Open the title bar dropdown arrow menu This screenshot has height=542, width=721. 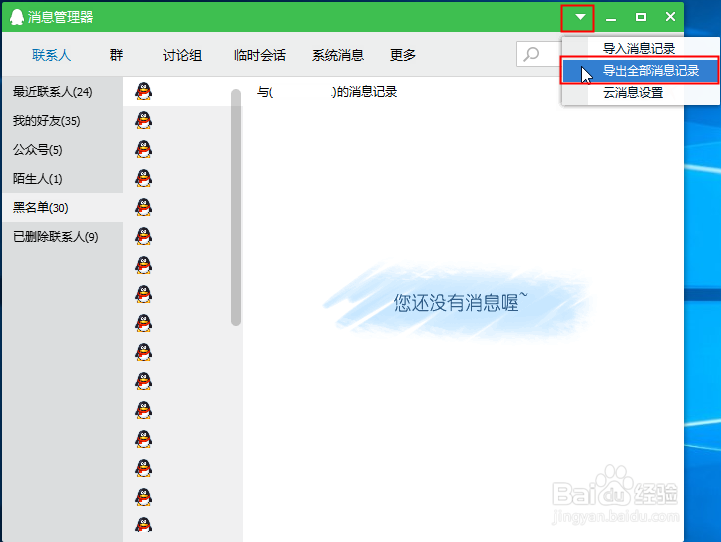[580, 17]
